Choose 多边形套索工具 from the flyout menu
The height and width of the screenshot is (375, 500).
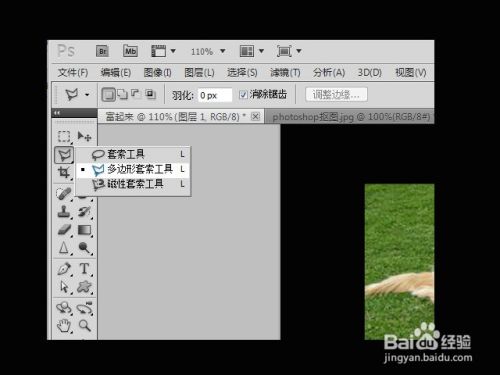click(133, 169)
